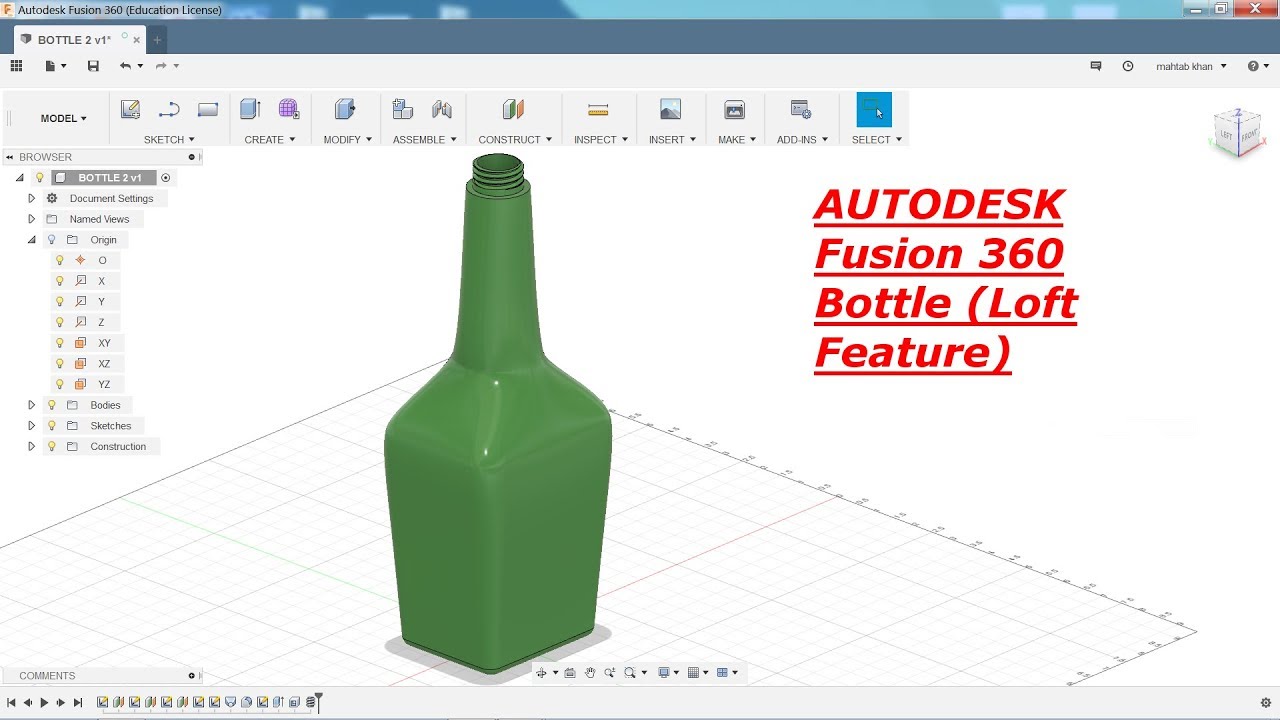This screenshot has width=1280, height=720.
Task: Open the Grid and Snaps dropdown
Action: coord(697,673)
